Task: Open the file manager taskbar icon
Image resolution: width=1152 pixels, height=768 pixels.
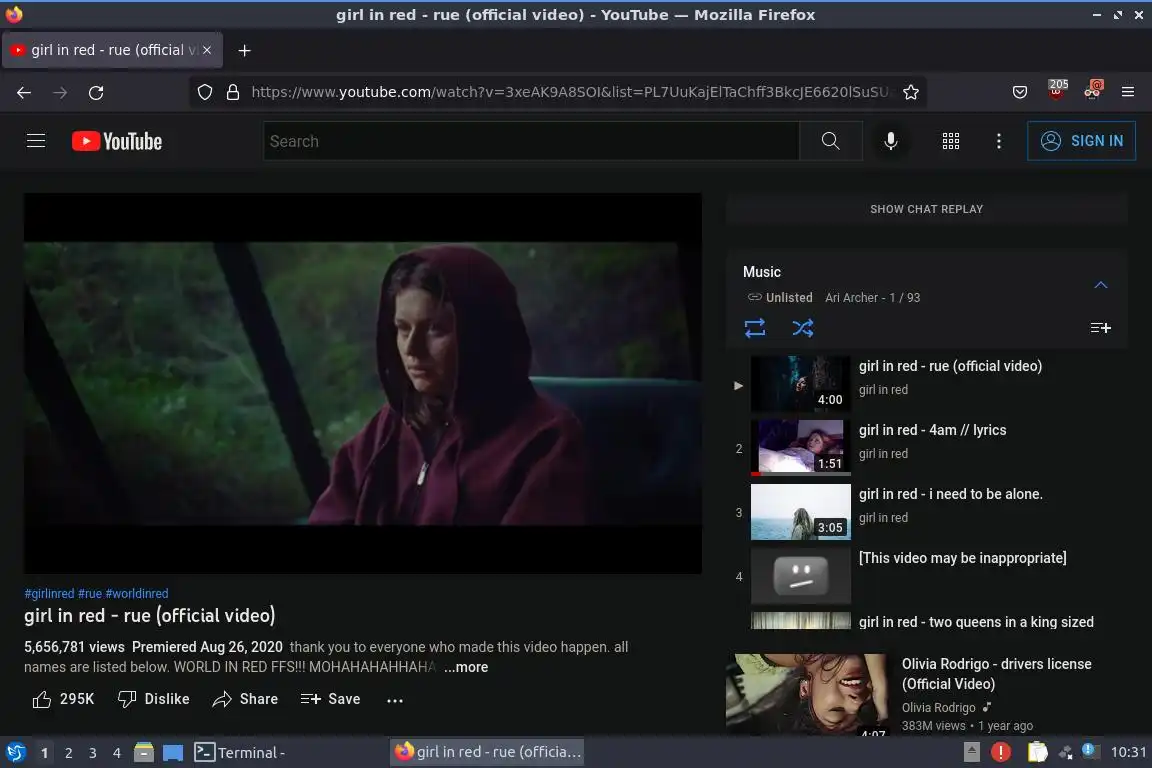Action: click(144, 752)
